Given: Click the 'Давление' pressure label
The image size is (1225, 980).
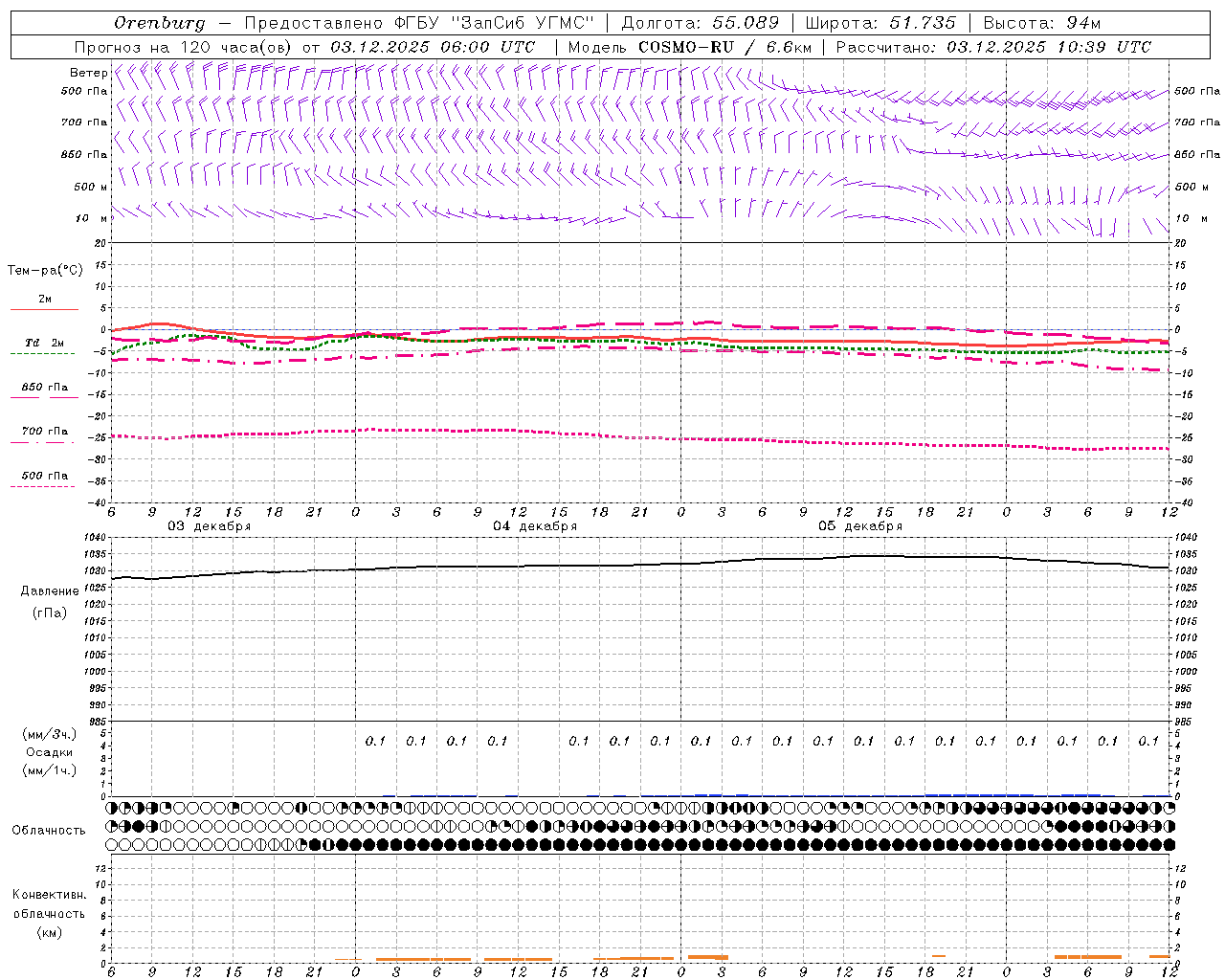Looking at the screenshot, I should coord(50,591).
